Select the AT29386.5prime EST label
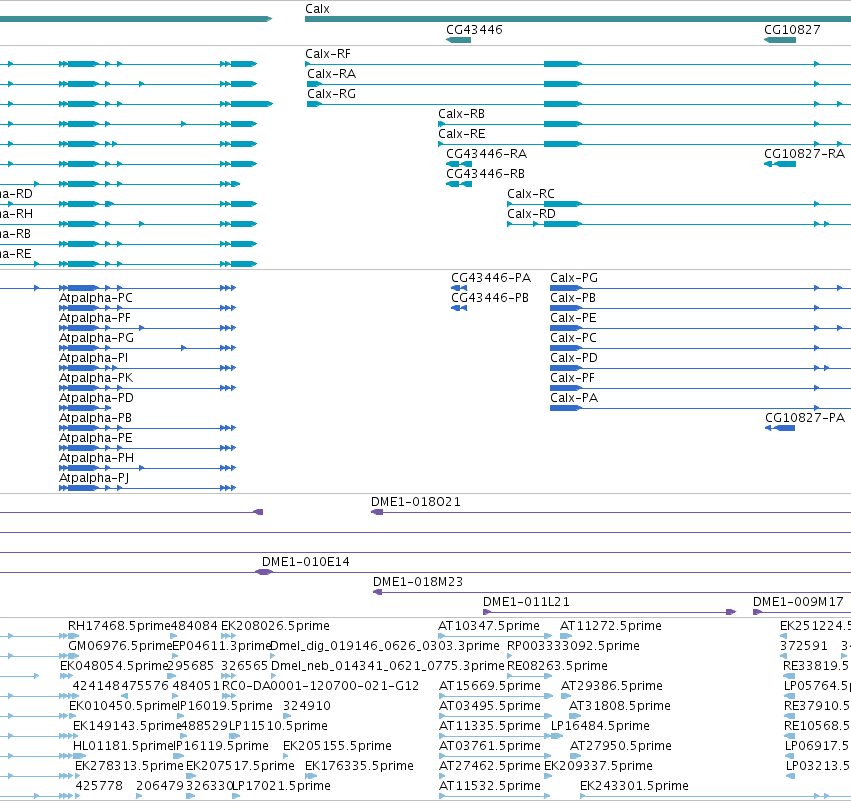The width and height of the screenshot is (851, 801). pyautogui.click(x=612, y=686)
